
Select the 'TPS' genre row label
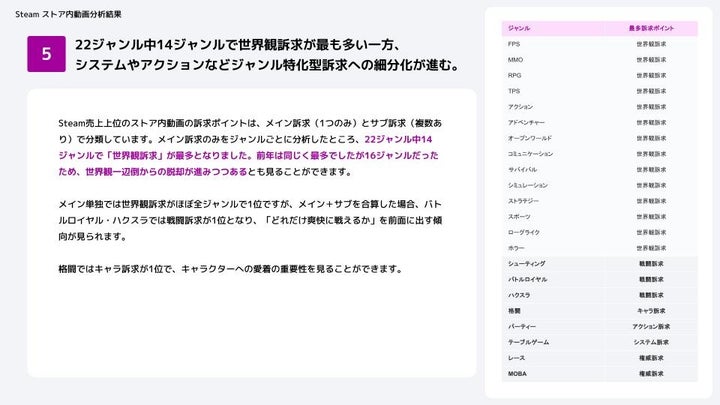click(514, 91)
